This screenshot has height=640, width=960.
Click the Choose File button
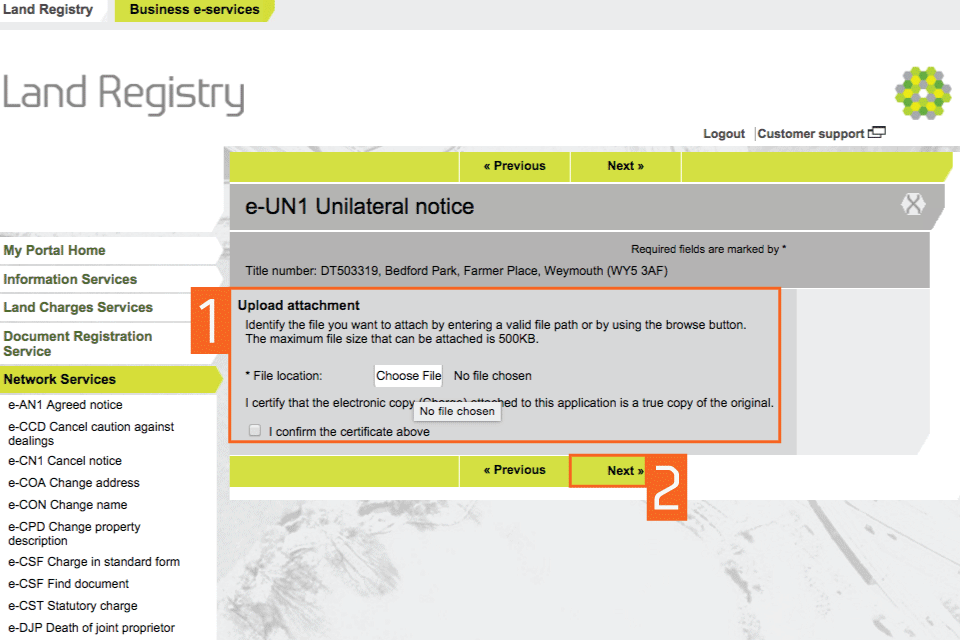click(x=408, y=376)
